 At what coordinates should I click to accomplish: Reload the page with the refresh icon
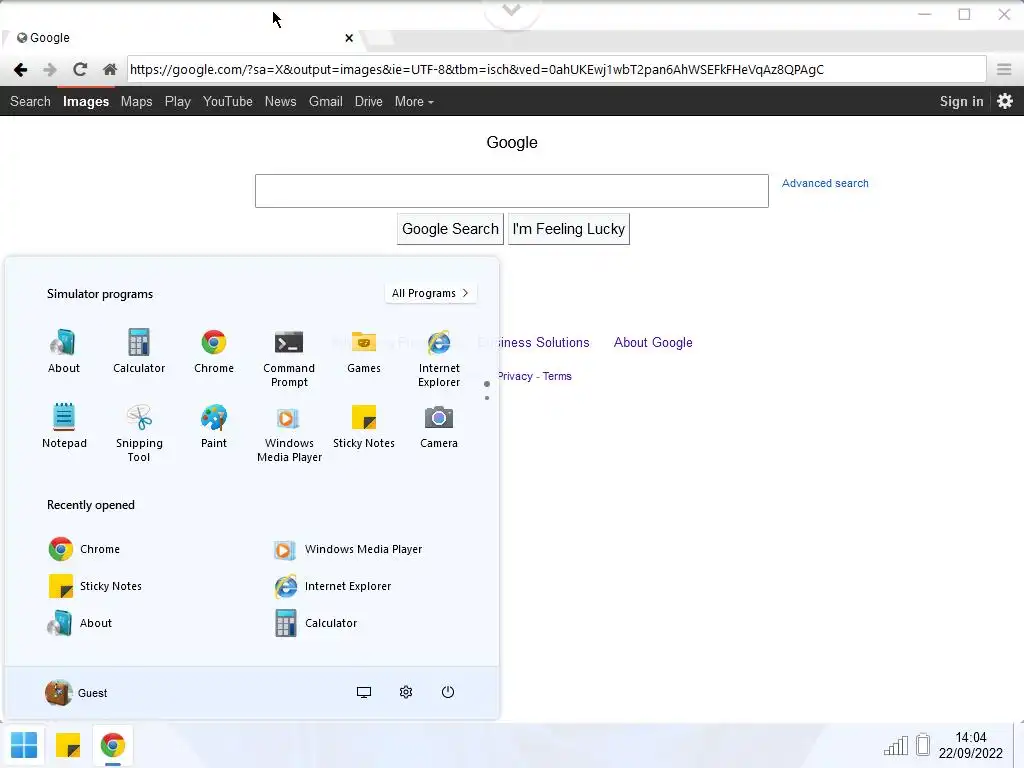coord(80,69)
